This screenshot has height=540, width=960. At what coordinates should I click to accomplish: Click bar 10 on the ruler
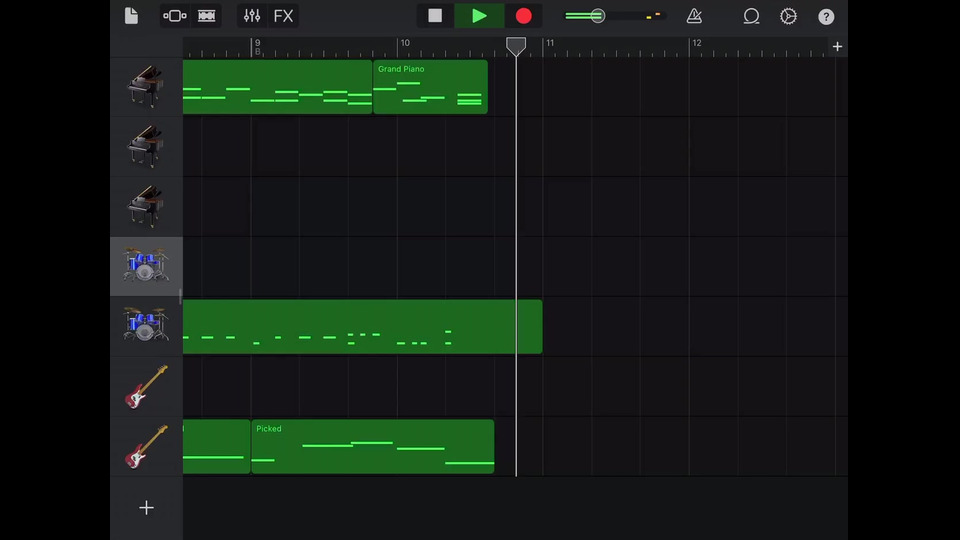[405, 43]
